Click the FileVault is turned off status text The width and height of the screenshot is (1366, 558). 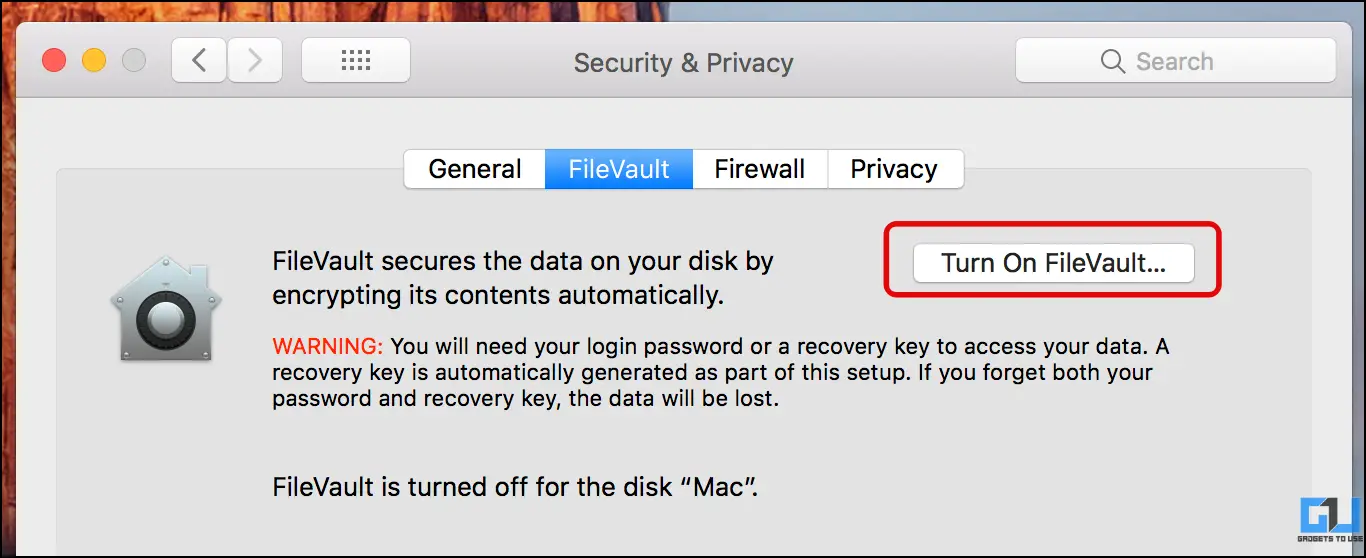coord(515,488)
